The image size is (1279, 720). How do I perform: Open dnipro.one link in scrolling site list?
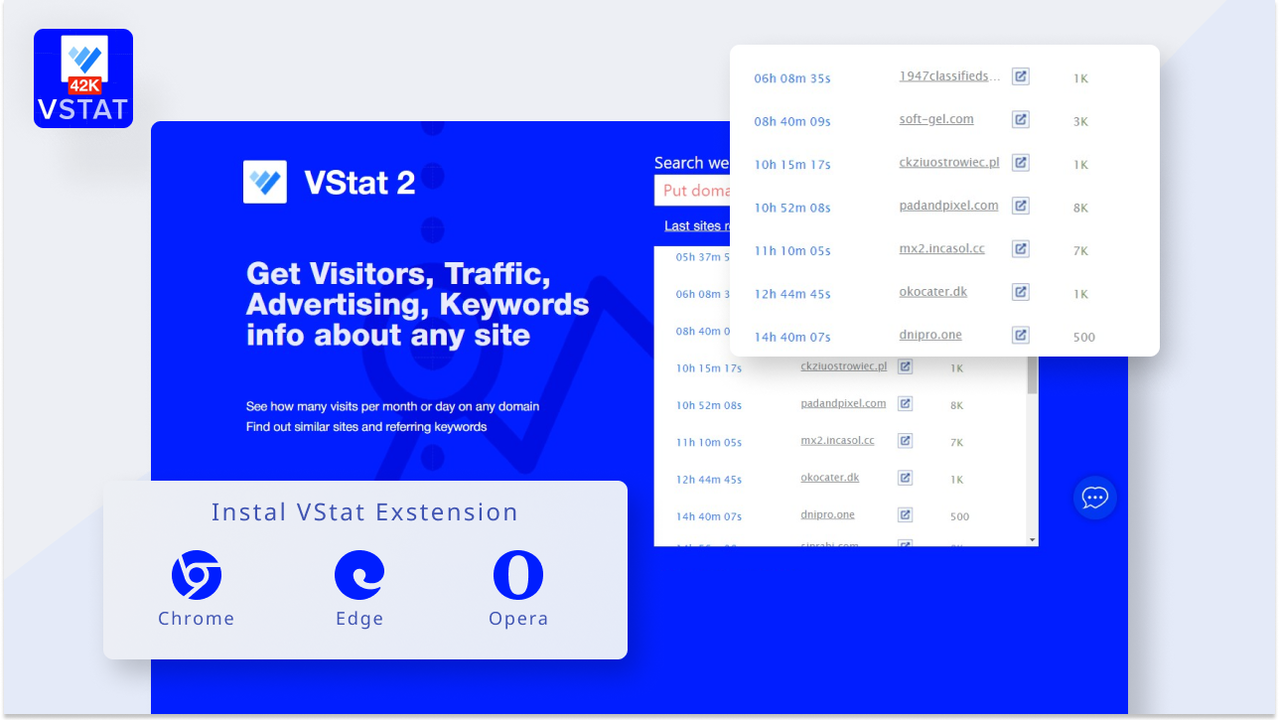(x=828, y=514)
